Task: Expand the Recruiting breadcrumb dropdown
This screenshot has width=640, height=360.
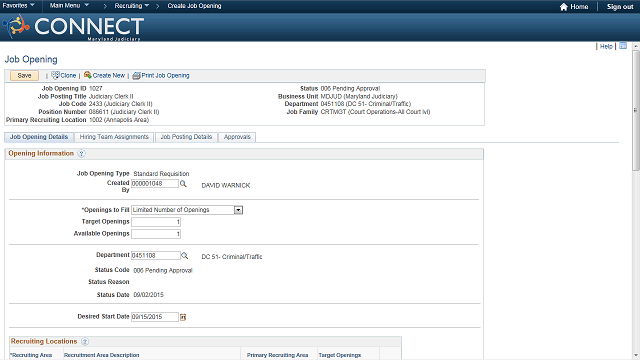Action: click(131, 6)
